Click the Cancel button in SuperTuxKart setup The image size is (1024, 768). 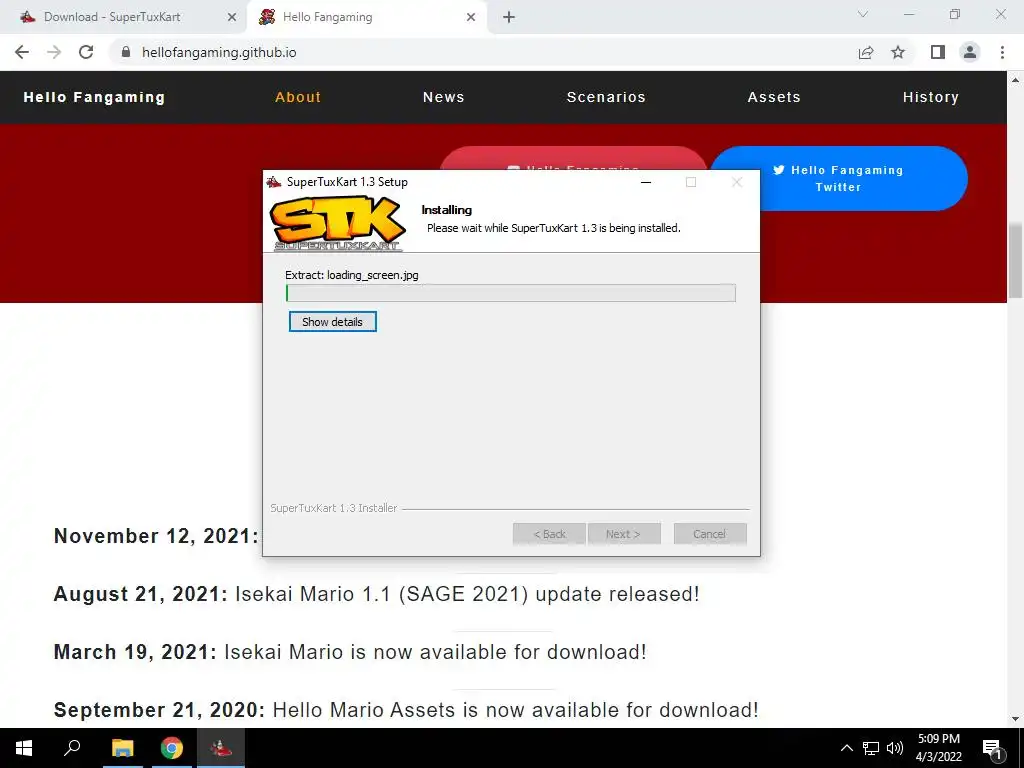tap(709, 534)
